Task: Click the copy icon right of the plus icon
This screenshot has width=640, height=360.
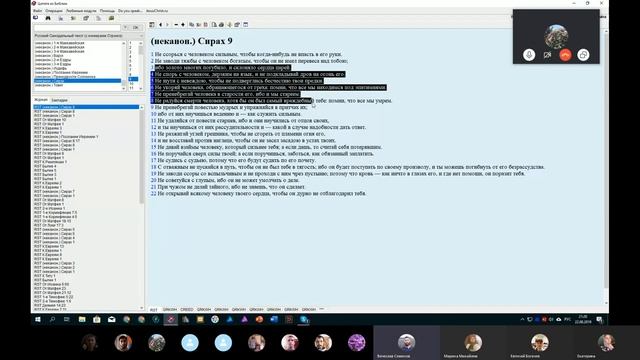Action: pos(191,24)
